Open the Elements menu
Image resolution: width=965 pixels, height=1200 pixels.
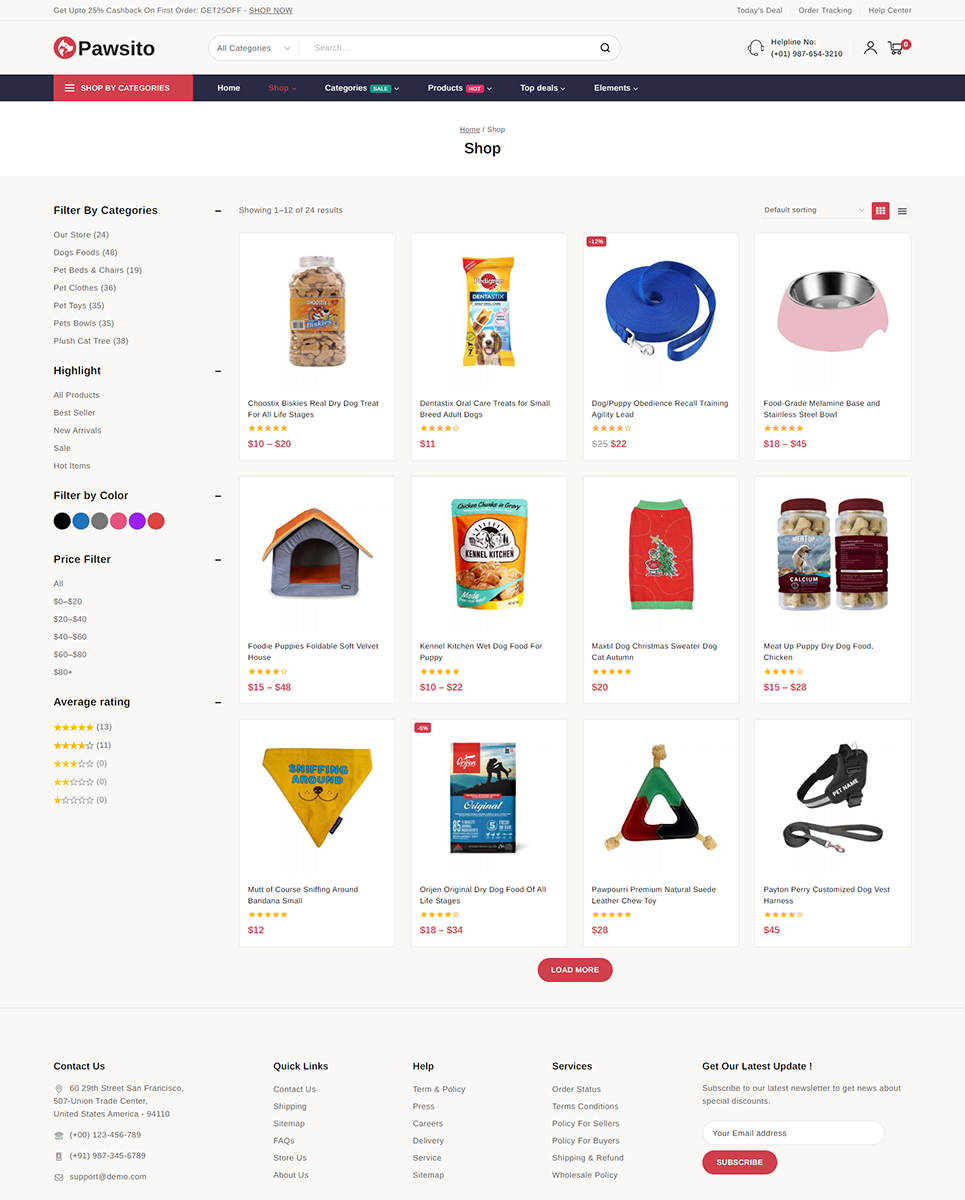[x=615, y=88]
